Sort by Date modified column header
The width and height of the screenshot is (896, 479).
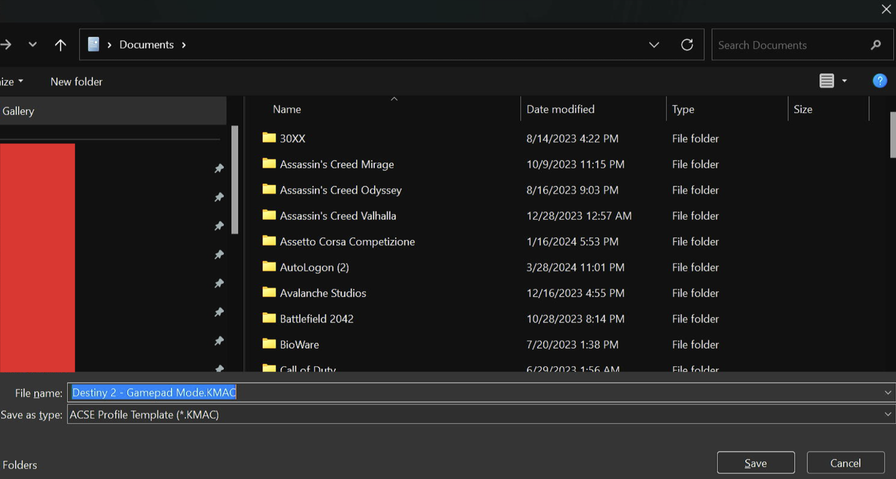pyautogui.click(x=561, y=110)
